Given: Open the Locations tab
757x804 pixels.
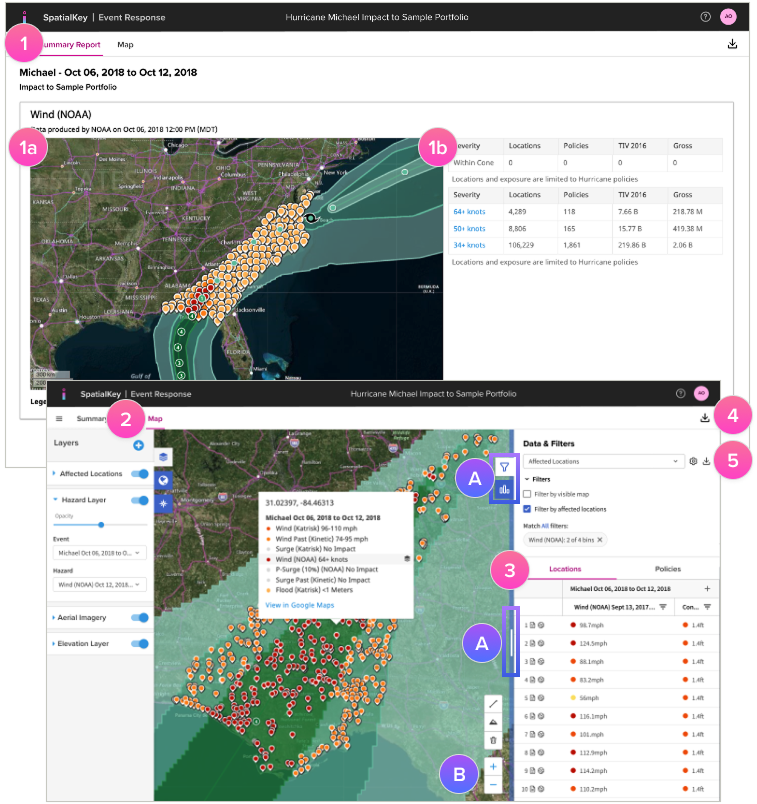Looking at the screenshot, I should [565, 569].
